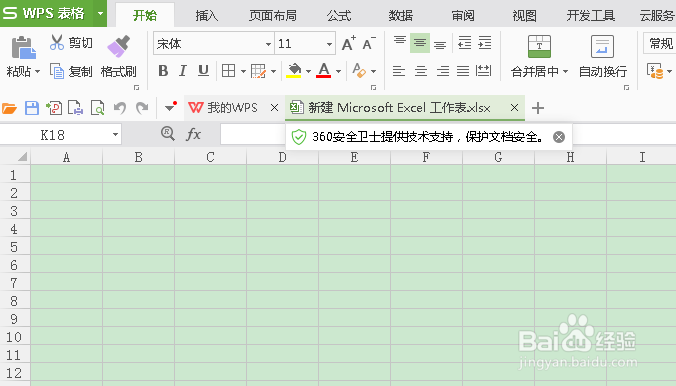
Task: Click the Copy icon
Action: 56,71
